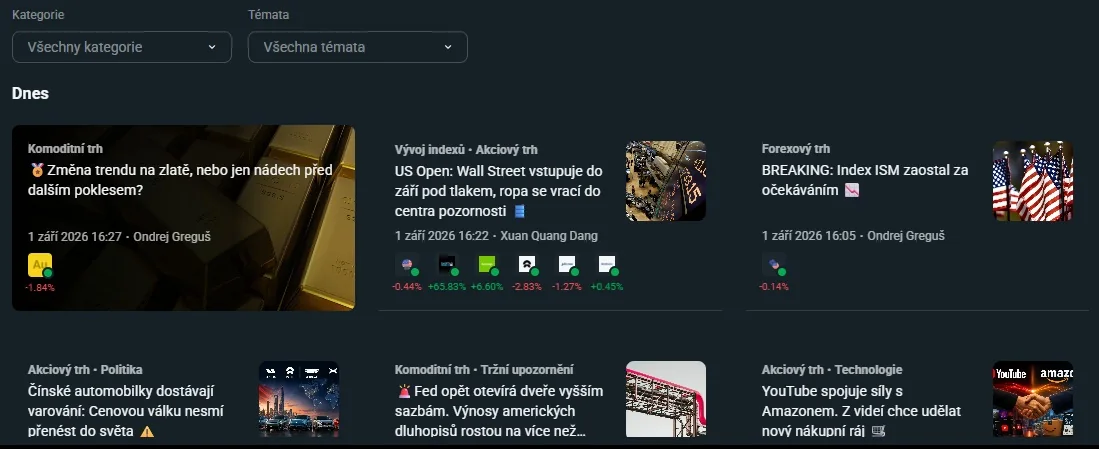Viewport: 1099px width, 449px height.
Task: Click Komoditní trh label on gold card
Action: [x=65, y=148]
